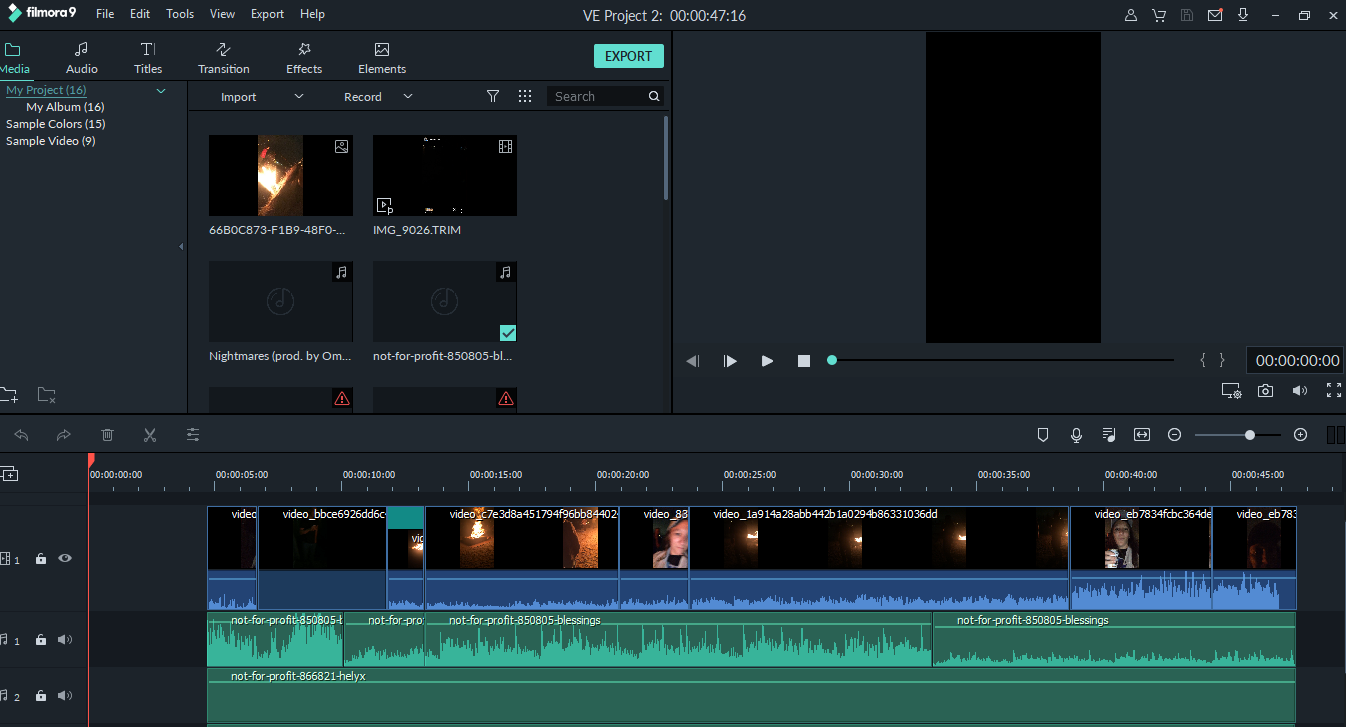The image size is (1346, 727).
Task: Switch to the Transition tab
Action: click(x=224, y=58)
